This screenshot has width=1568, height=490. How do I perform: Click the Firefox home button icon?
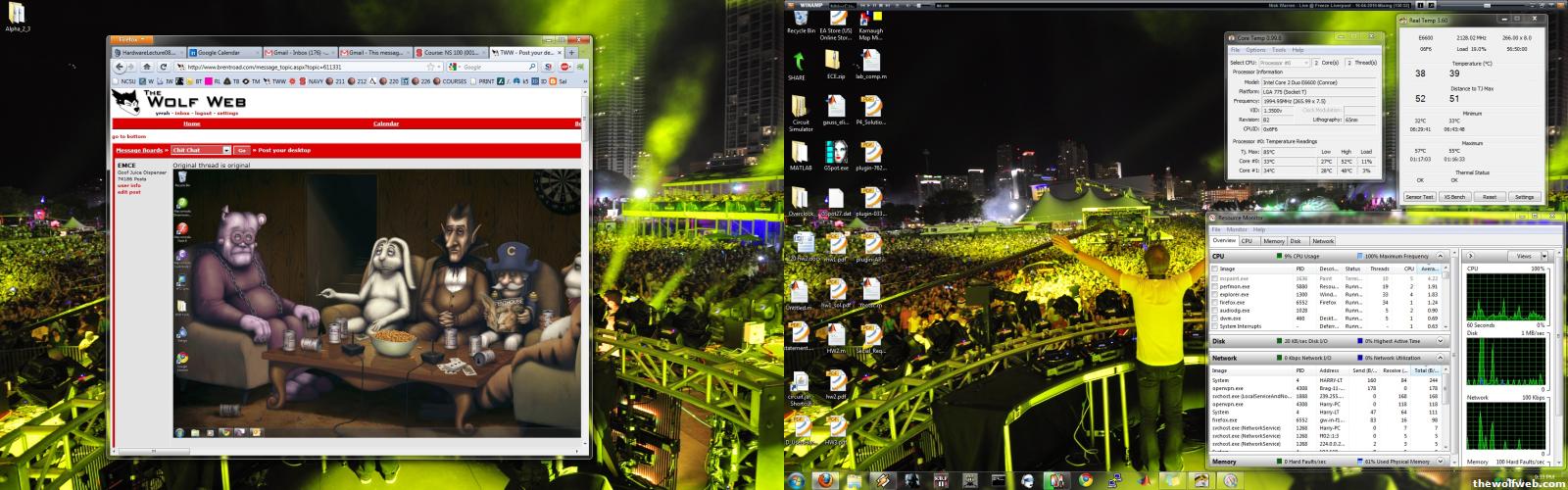tap(147, 68)
